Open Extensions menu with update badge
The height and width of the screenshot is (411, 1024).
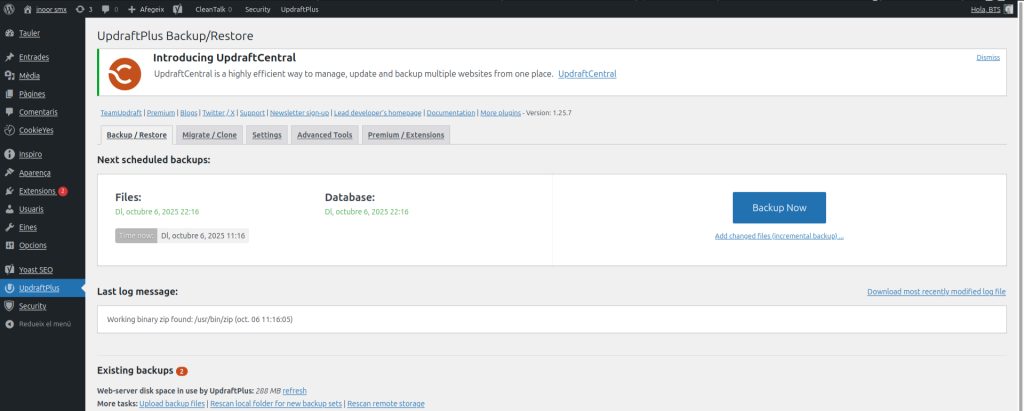point(37,191)
